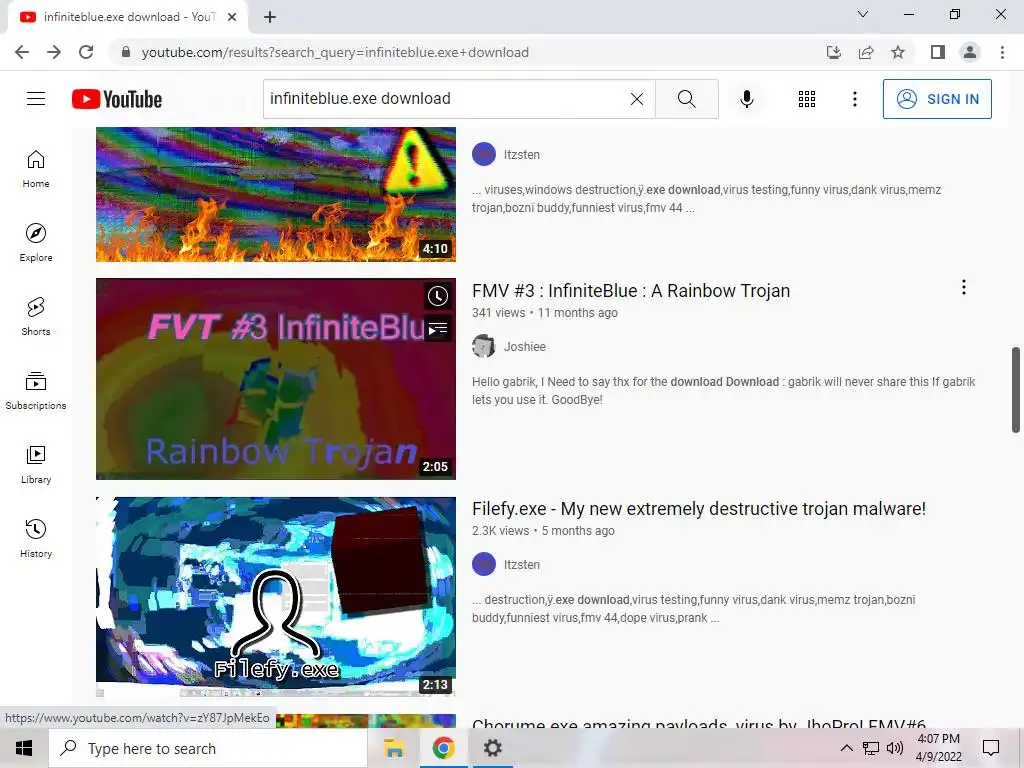This screenshot has width=1024, height=768.
Task: Play the Rainbow Trojan thumbnail video
Action: coord(276,379)
